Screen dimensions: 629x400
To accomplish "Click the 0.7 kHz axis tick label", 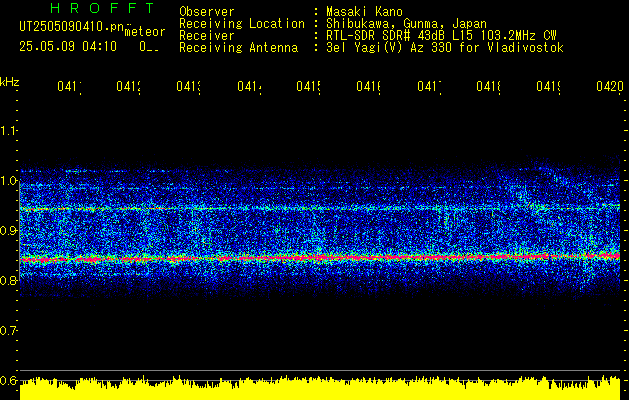I will point(8,331).
